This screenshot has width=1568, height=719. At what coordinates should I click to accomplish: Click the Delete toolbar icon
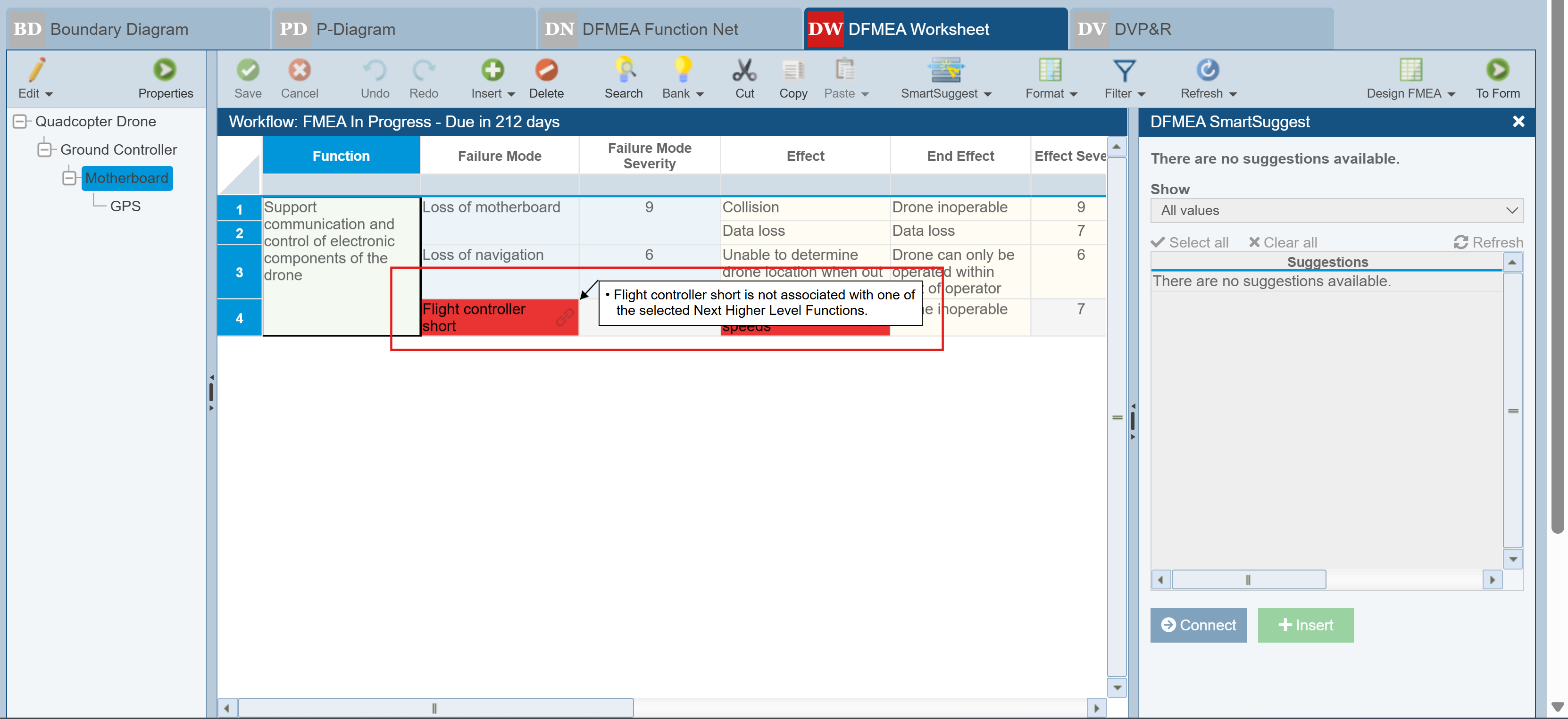[x=546, y=71]
